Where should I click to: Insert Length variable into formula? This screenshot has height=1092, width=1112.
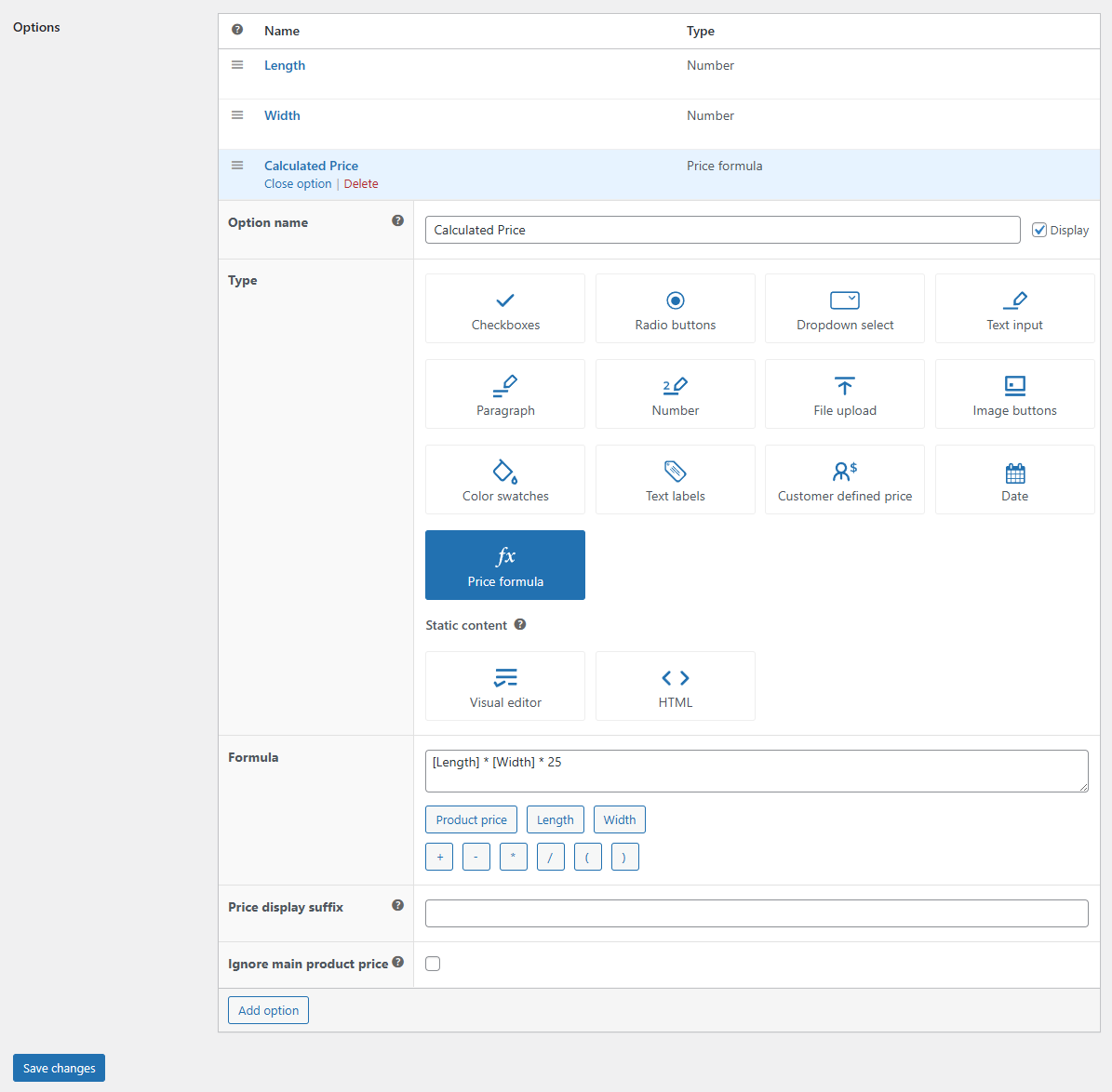[x=556, y=819]
